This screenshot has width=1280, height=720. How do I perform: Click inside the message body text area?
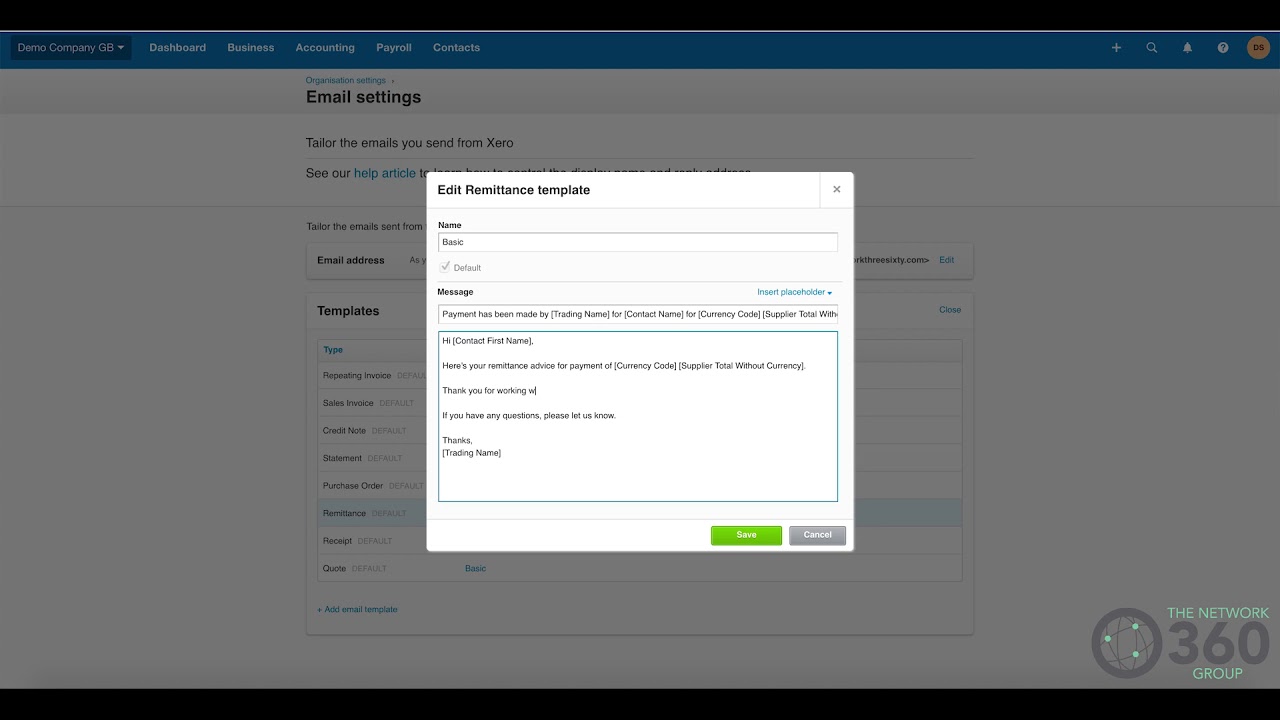pos(638,416)
